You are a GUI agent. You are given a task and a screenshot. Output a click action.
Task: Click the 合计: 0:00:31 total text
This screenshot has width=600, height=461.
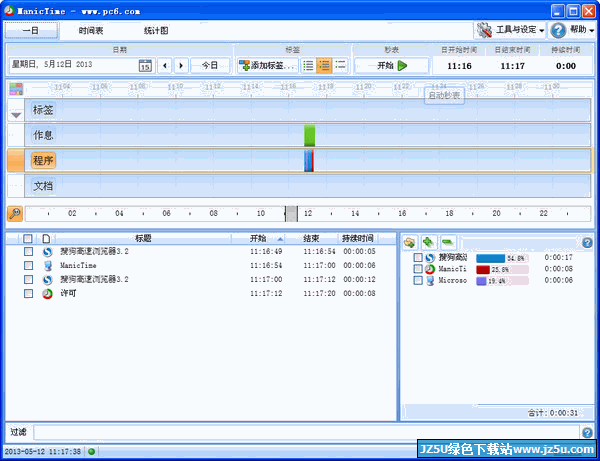tap(553, 413)
